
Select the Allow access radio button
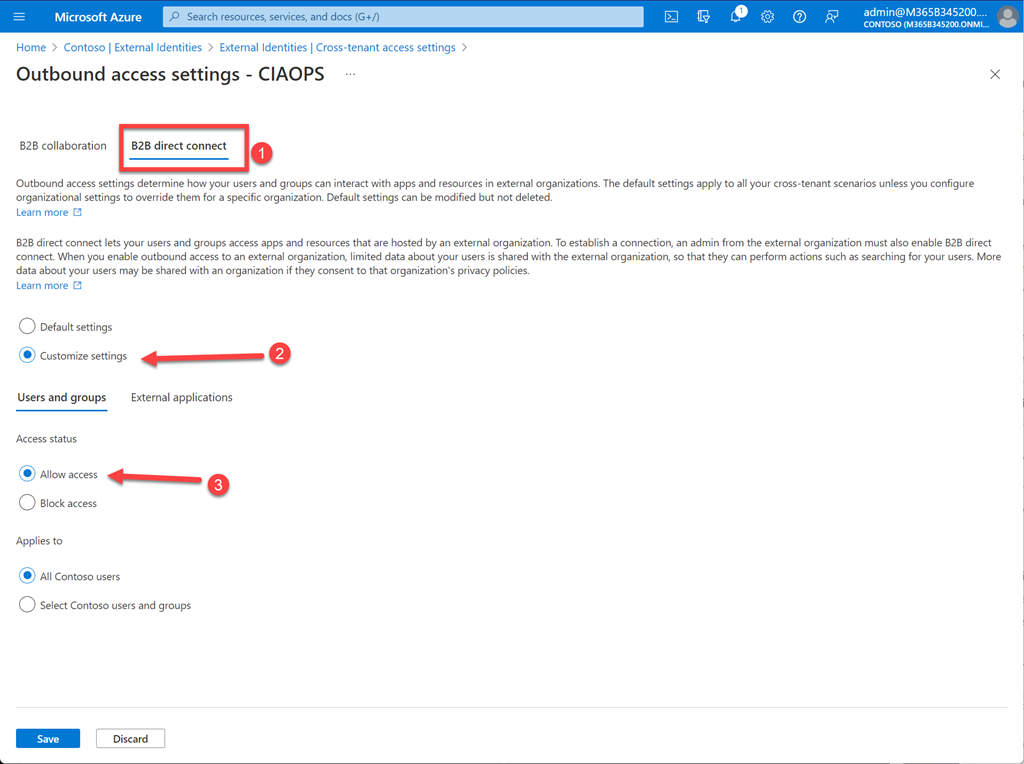(x=27, y=474)
